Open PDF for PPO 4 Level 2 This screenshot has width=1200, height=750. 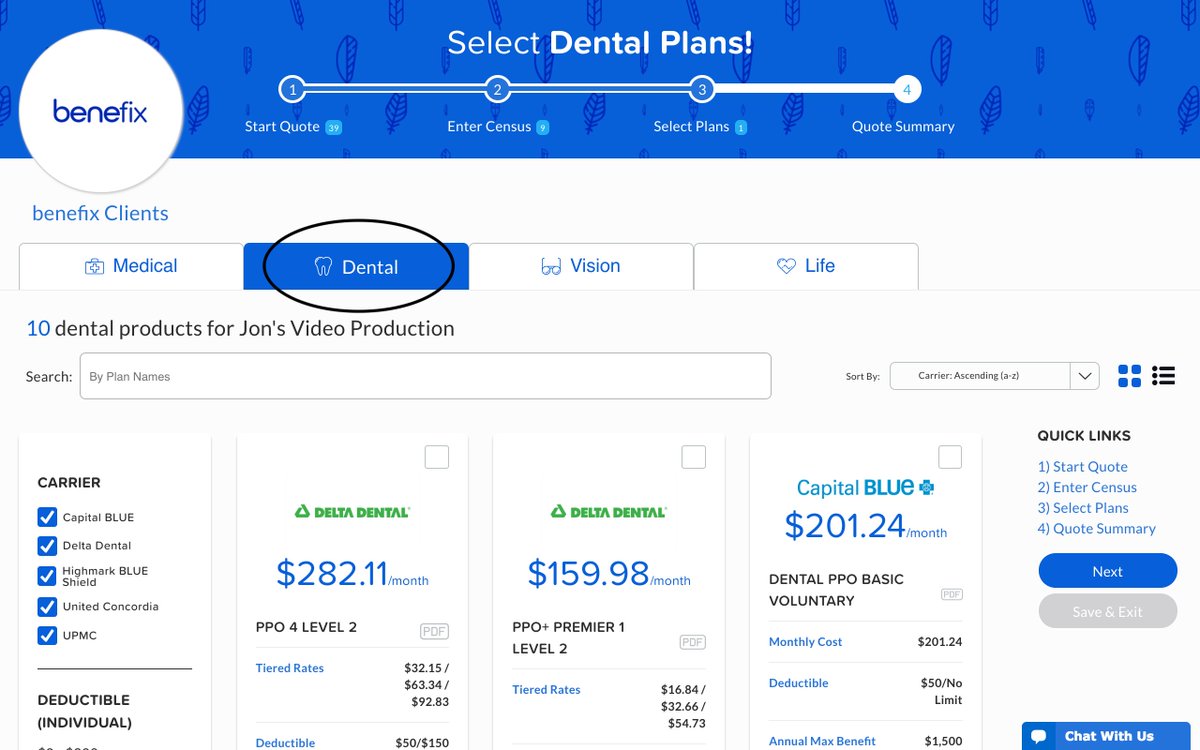coord(434,631)
